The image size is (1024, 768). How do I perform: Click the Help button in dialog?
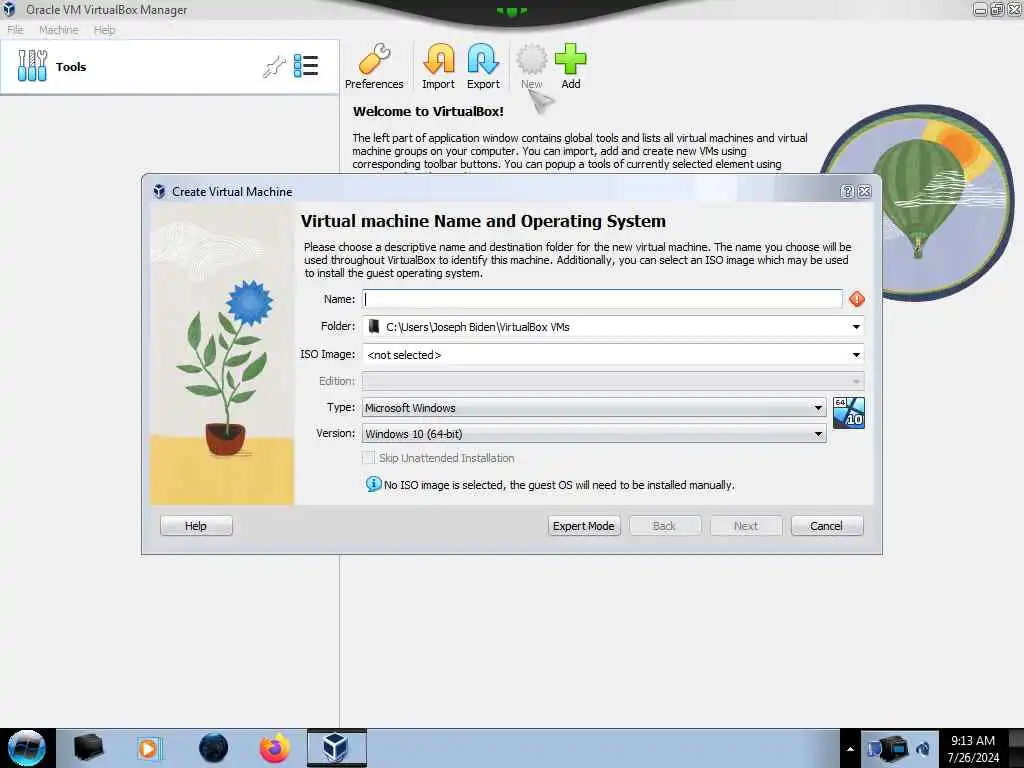tap(196, 526)
